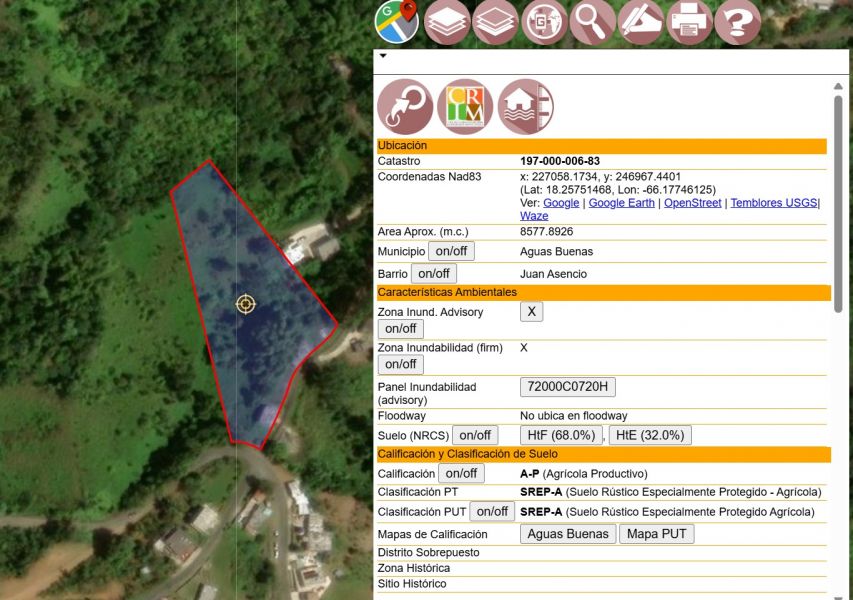Collapse the info panel with the triangle

[382, 56]
